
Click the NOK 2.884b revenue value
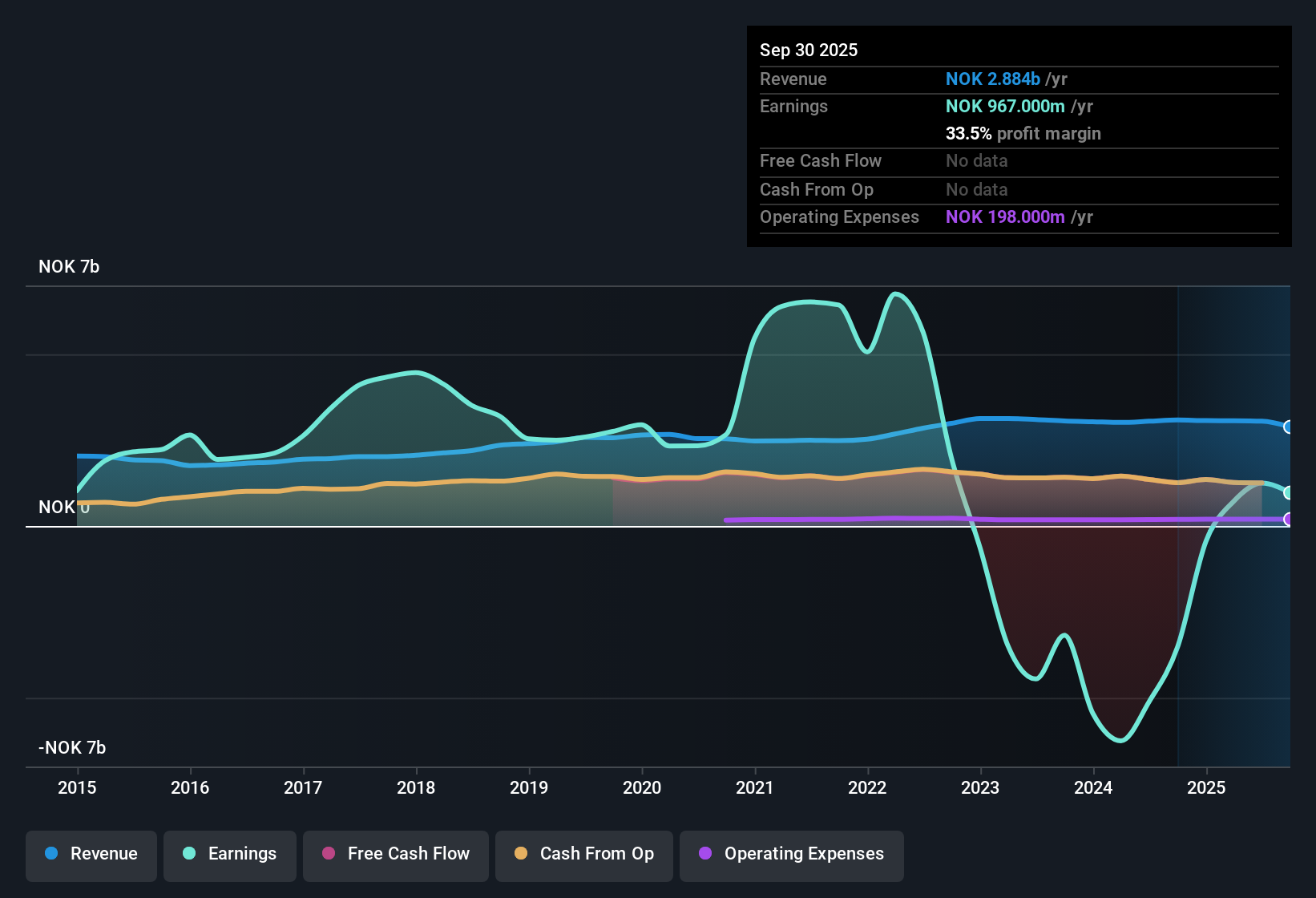pos(992,79)
